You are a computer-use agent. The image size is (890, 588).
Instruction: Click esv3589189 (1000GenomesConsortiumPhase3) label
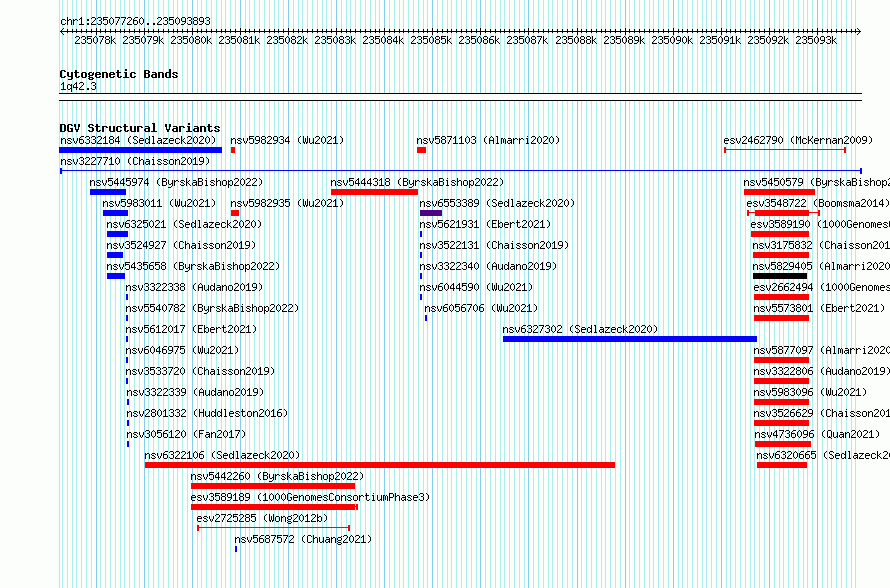click(x=310, y=497)
